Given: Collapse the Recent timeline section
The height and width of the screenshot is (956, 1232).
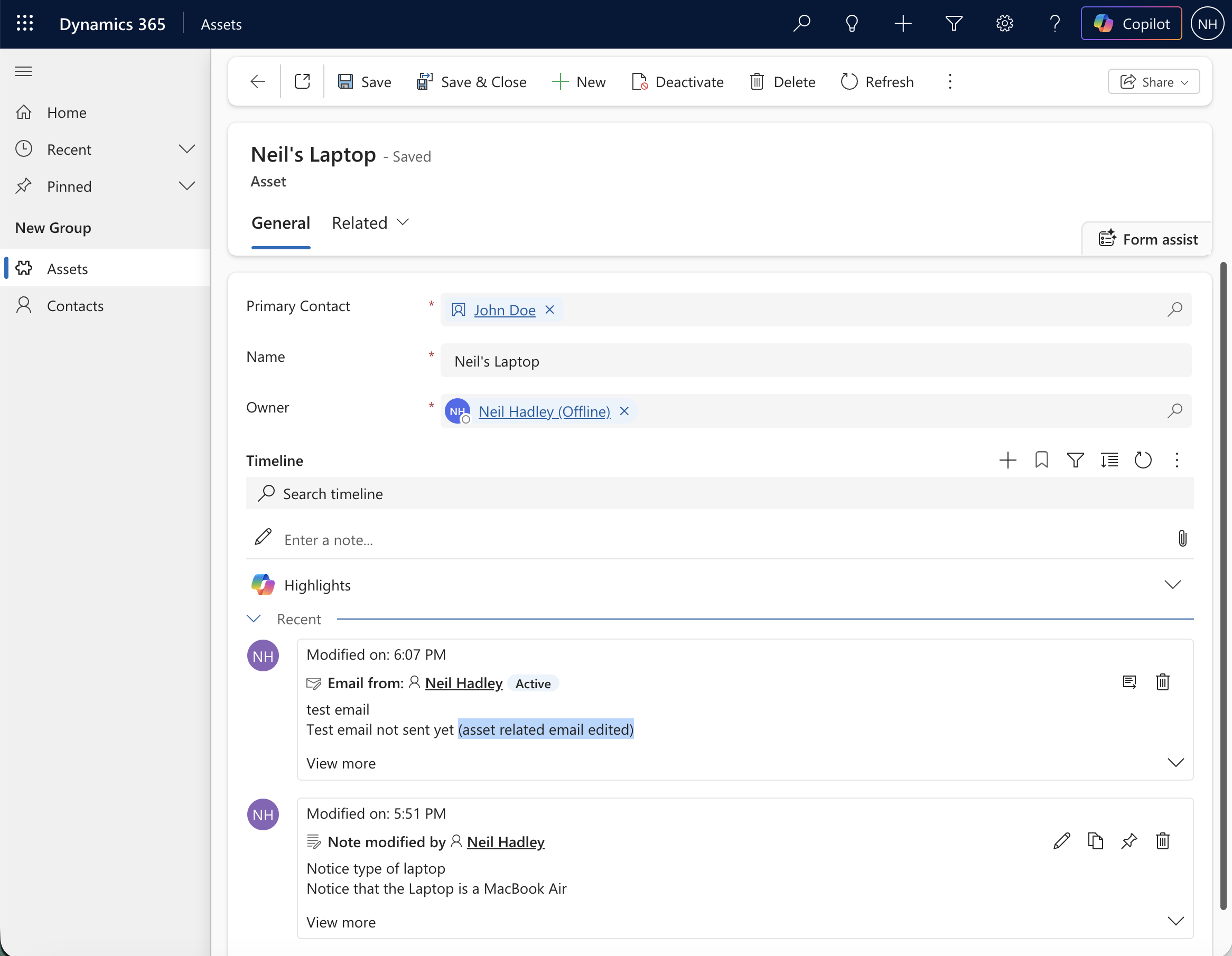Looking at the screenshot, I should coord(254,618).
